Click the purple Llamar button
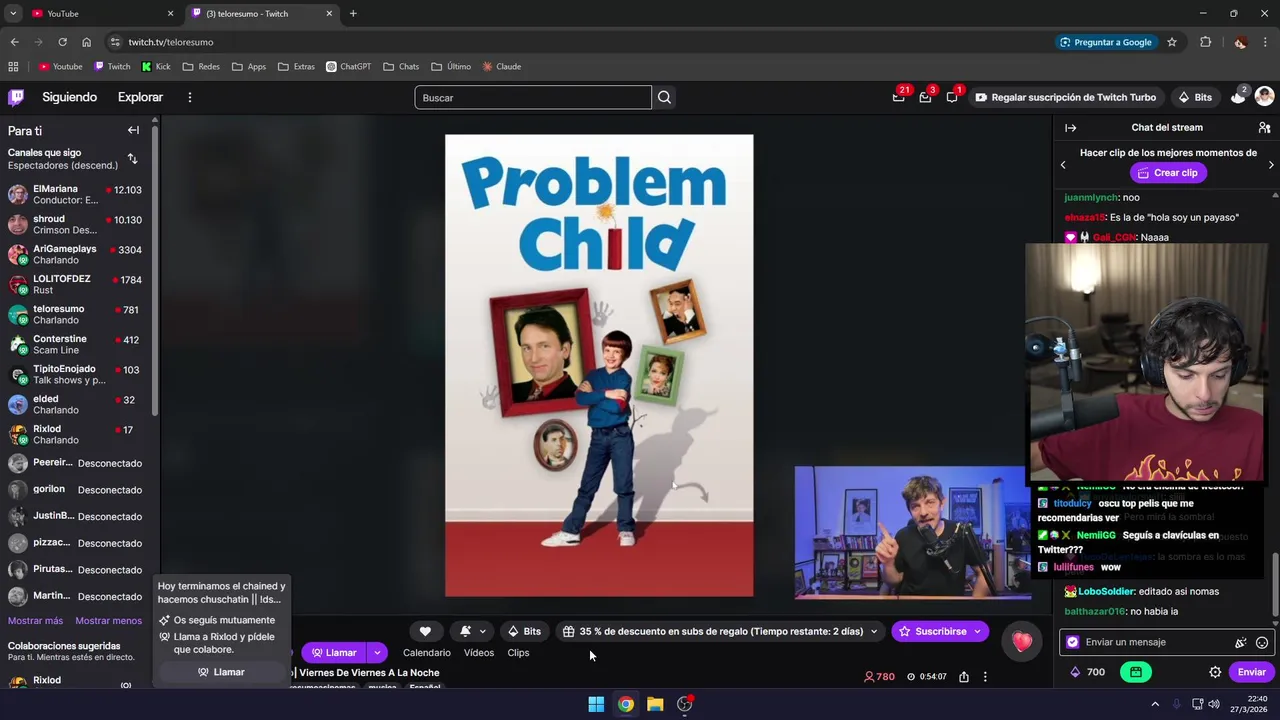 tap(334, 653)
